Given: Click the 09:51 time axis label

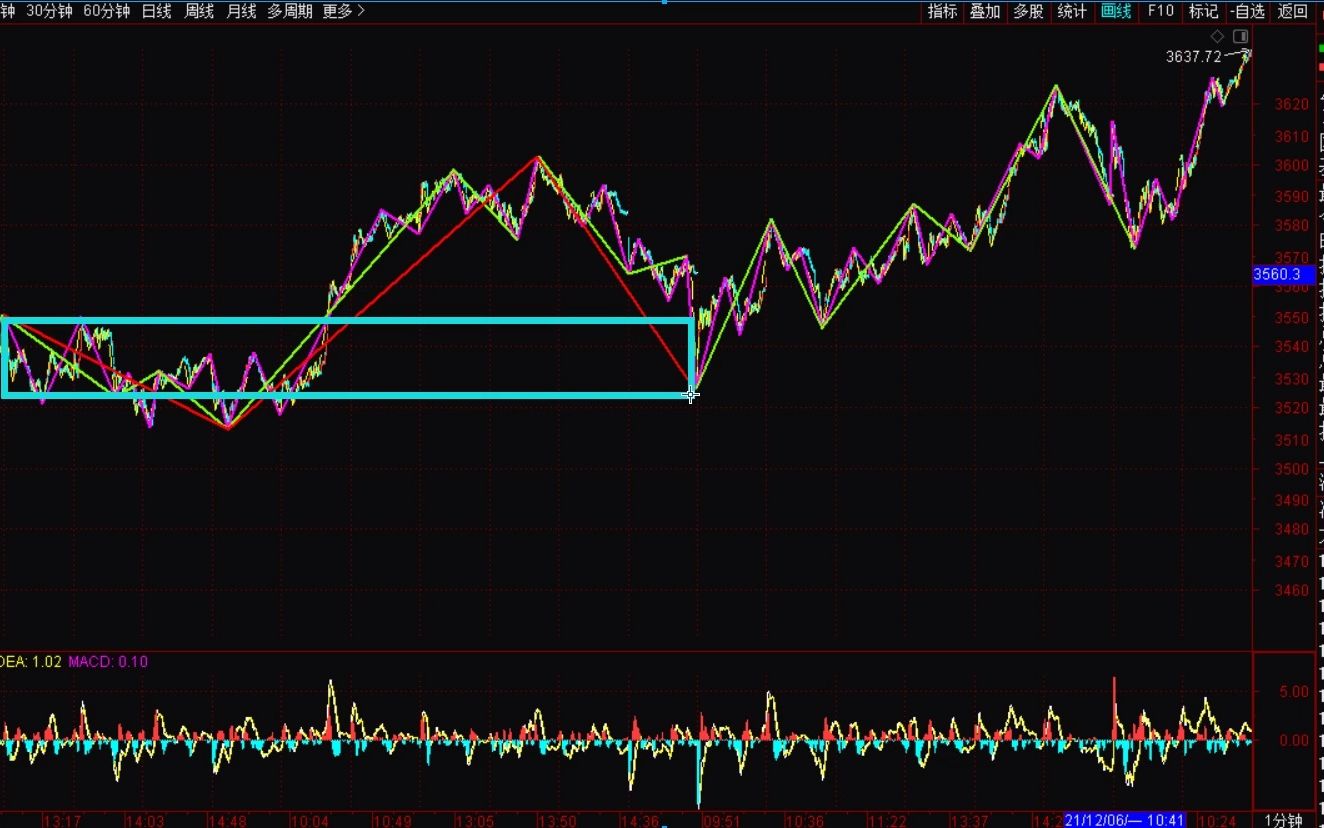Looking at the screenshot, I should [720, 820].
